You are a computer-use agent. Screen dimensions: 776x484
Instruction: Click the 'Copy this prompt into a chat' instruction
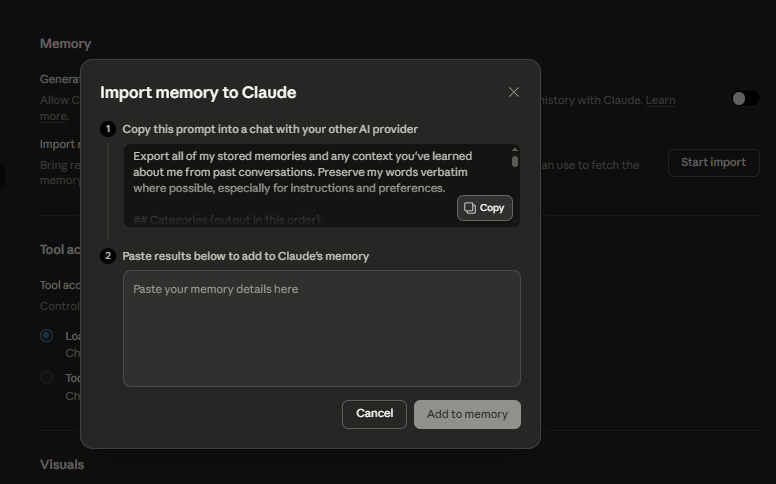(270, 129)
